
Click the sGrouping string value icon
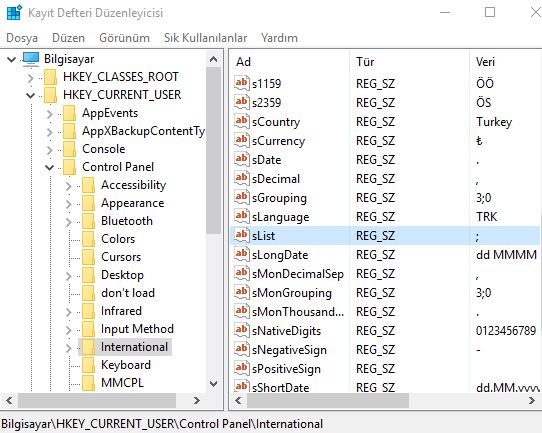242,197
